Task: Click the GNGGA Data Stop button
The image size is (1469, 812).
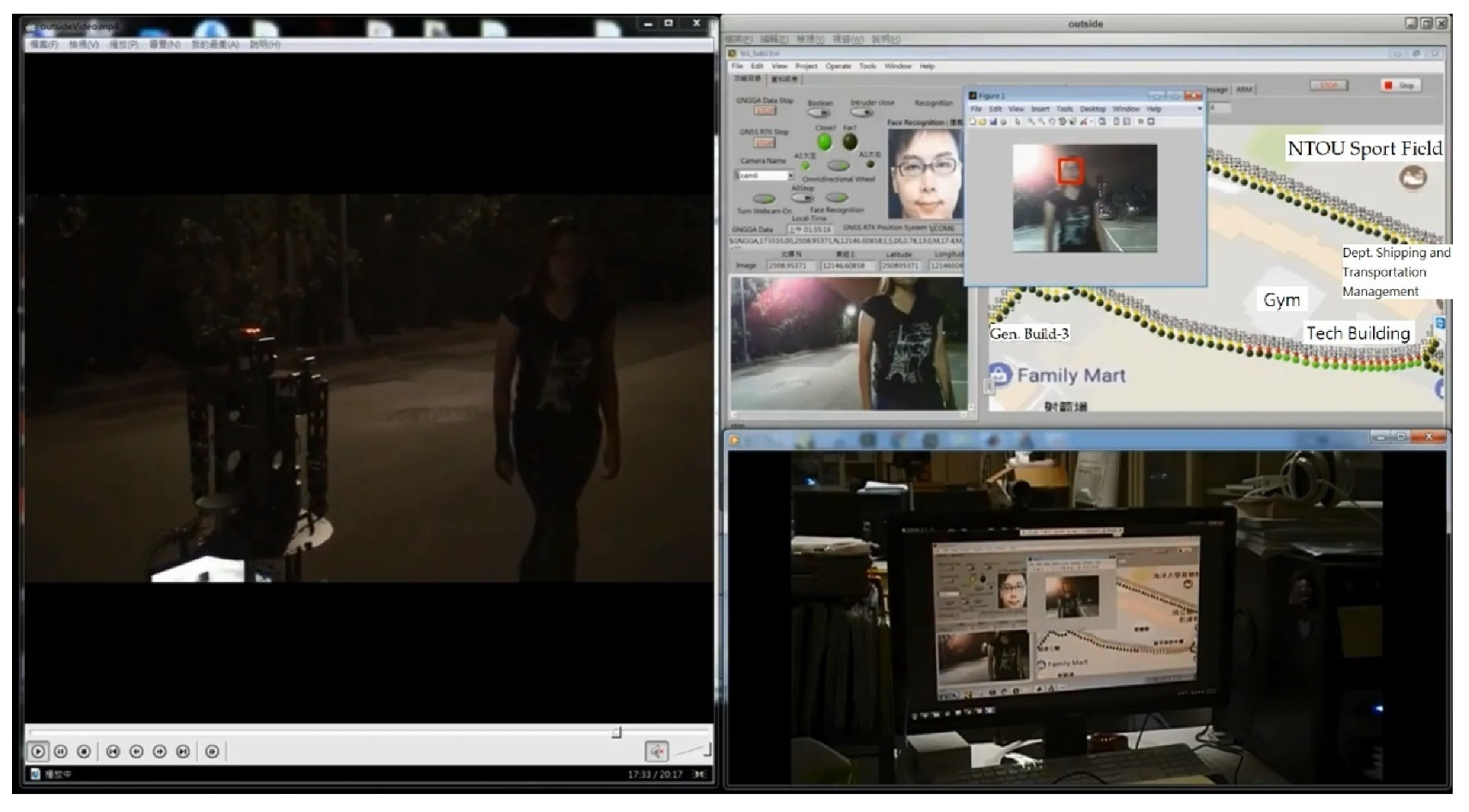Action: click(x=764, y=111)
